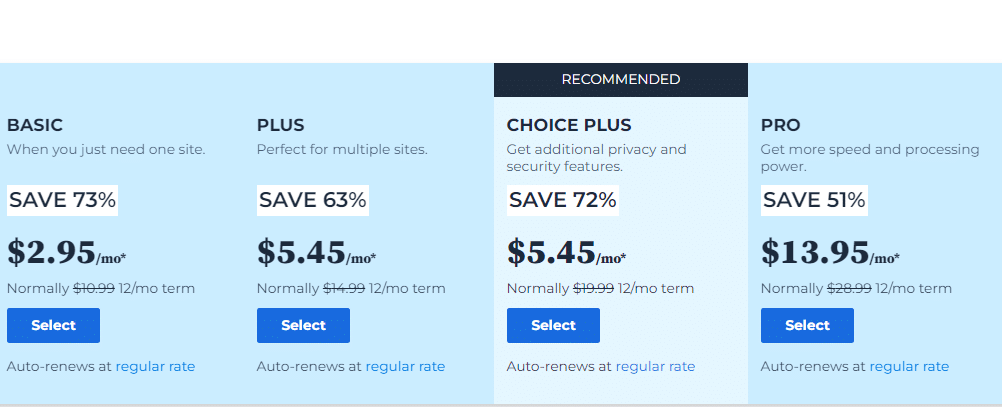View regular rate link under Pro

(x=909, y=367)
